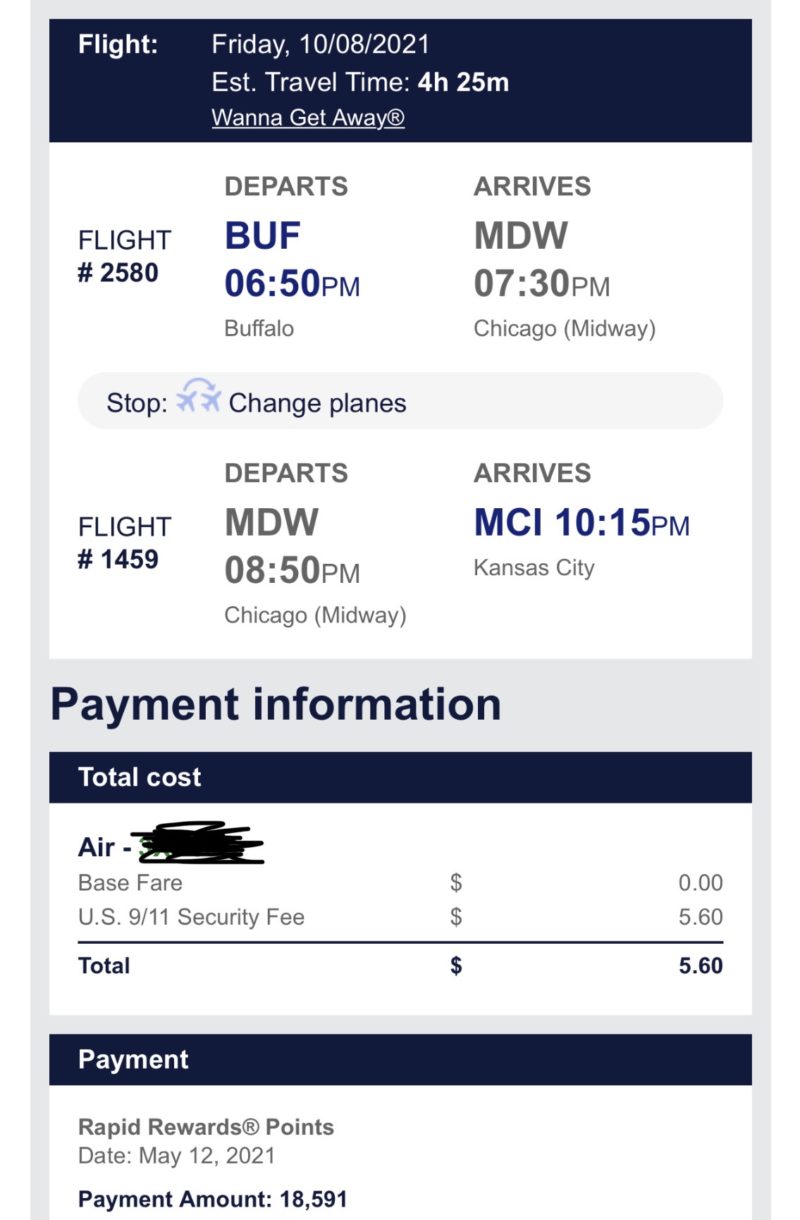The height and width of the screenshot is (1220, 800).
Task: Click the Est. Travel Time 4h 25m text
Action: (360, 82)
